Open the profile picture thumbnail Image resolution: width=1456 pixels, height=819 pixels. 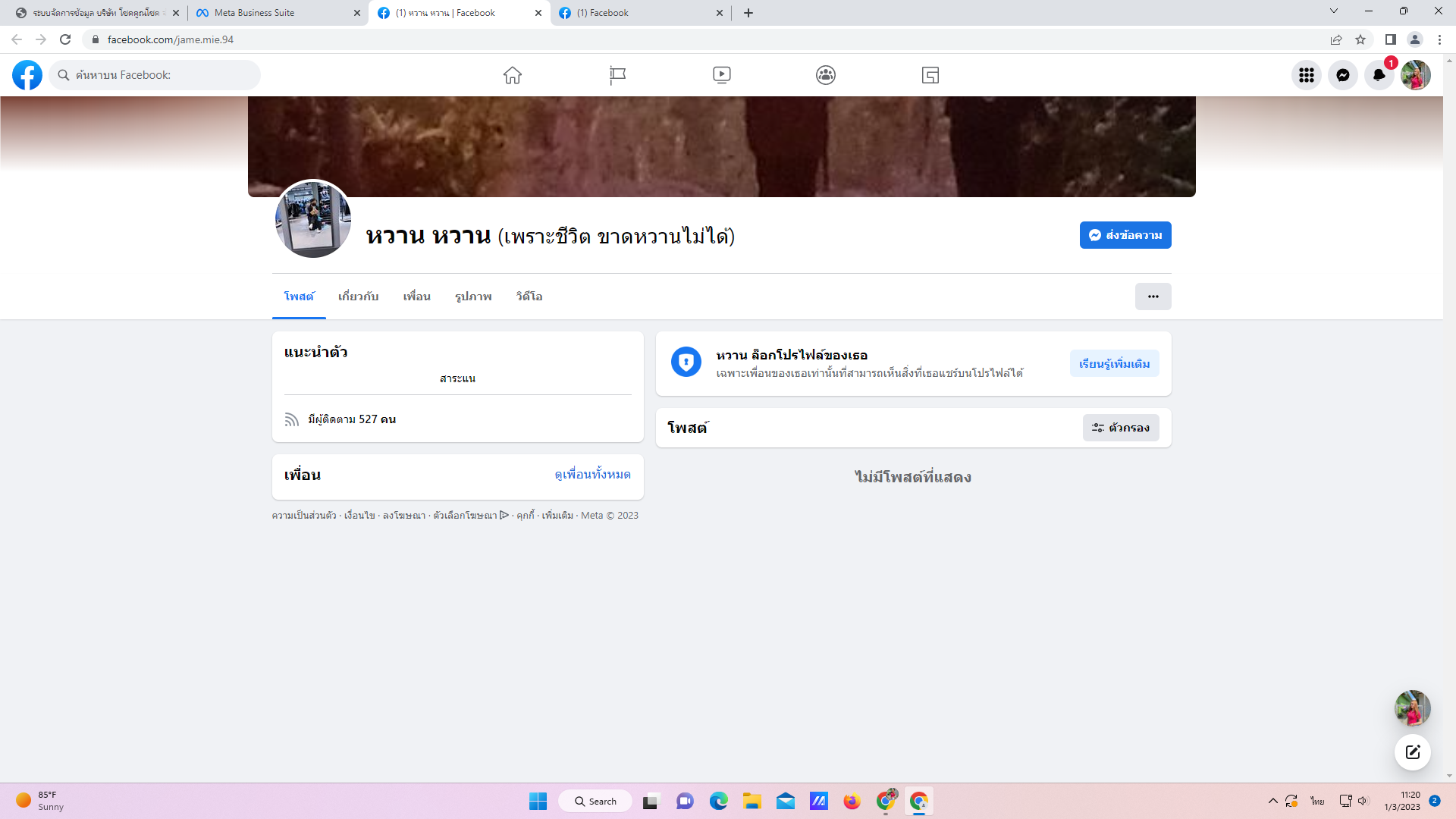pyautogui.click(x=313, y=219)
